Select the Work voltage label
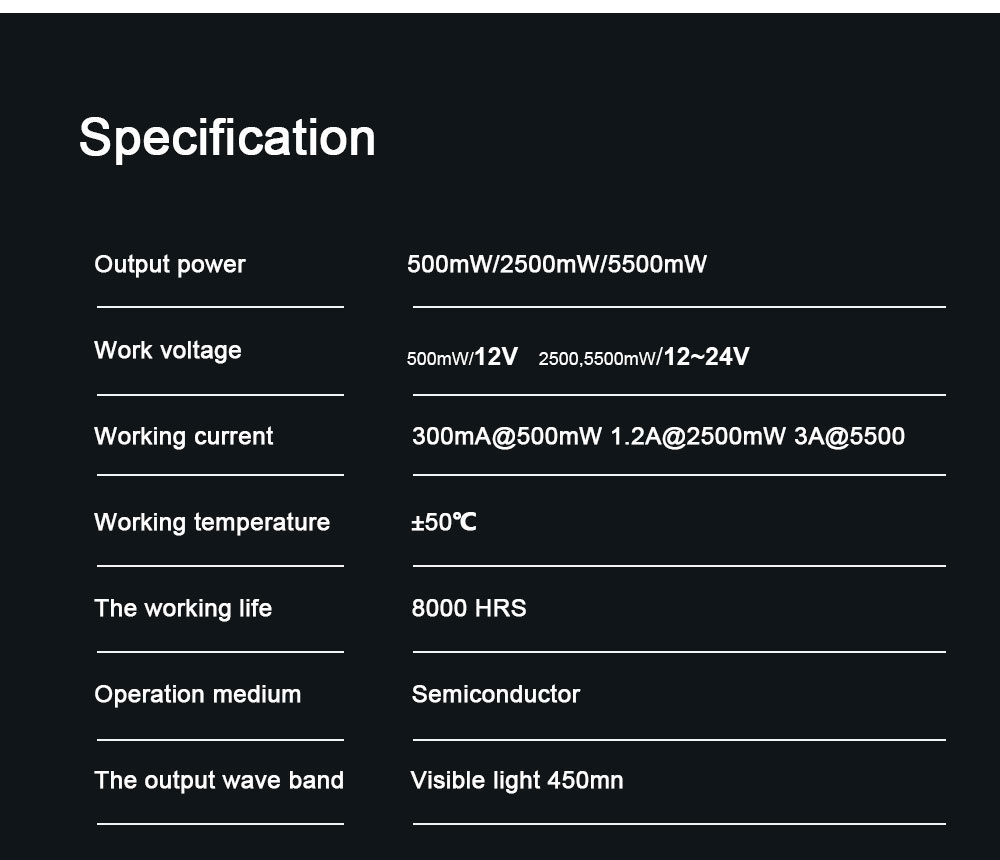The image size is (1000, 860). [168, 350]
